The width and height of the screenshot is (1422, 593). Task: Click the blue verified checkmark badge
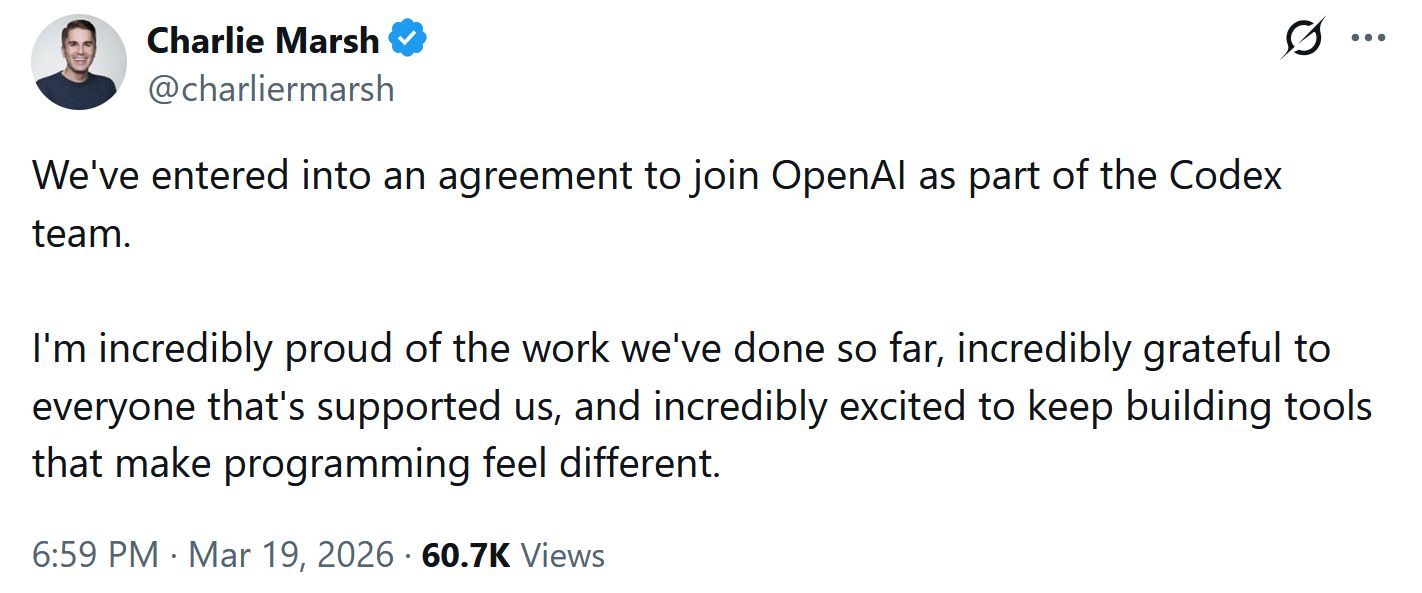pos(408,40)
